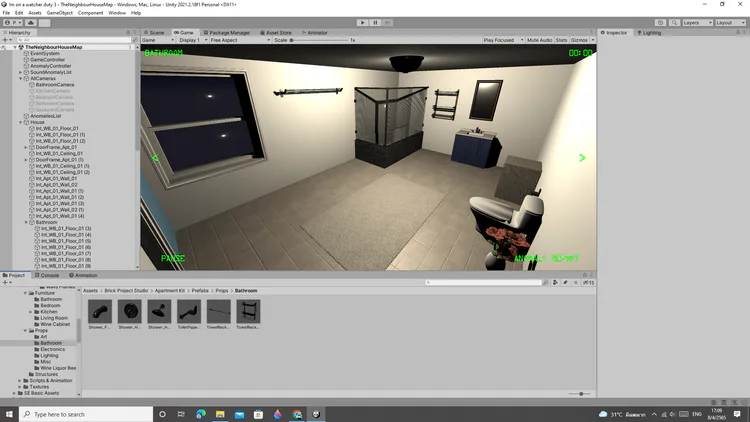Switch to the Asset Store tab

pos(276,33)
